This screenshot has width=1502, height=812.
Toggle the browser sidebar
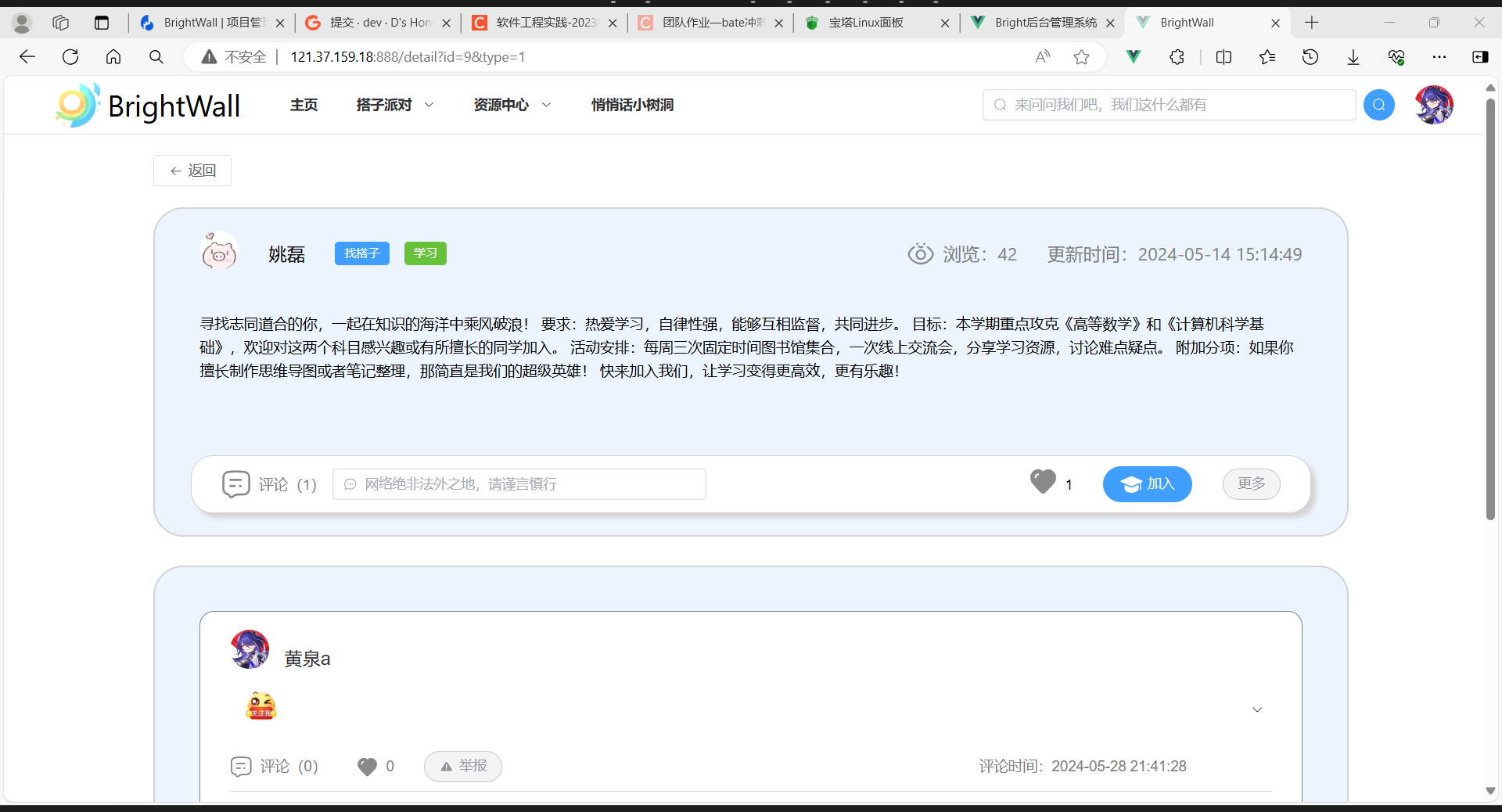tap(1480, 56)
